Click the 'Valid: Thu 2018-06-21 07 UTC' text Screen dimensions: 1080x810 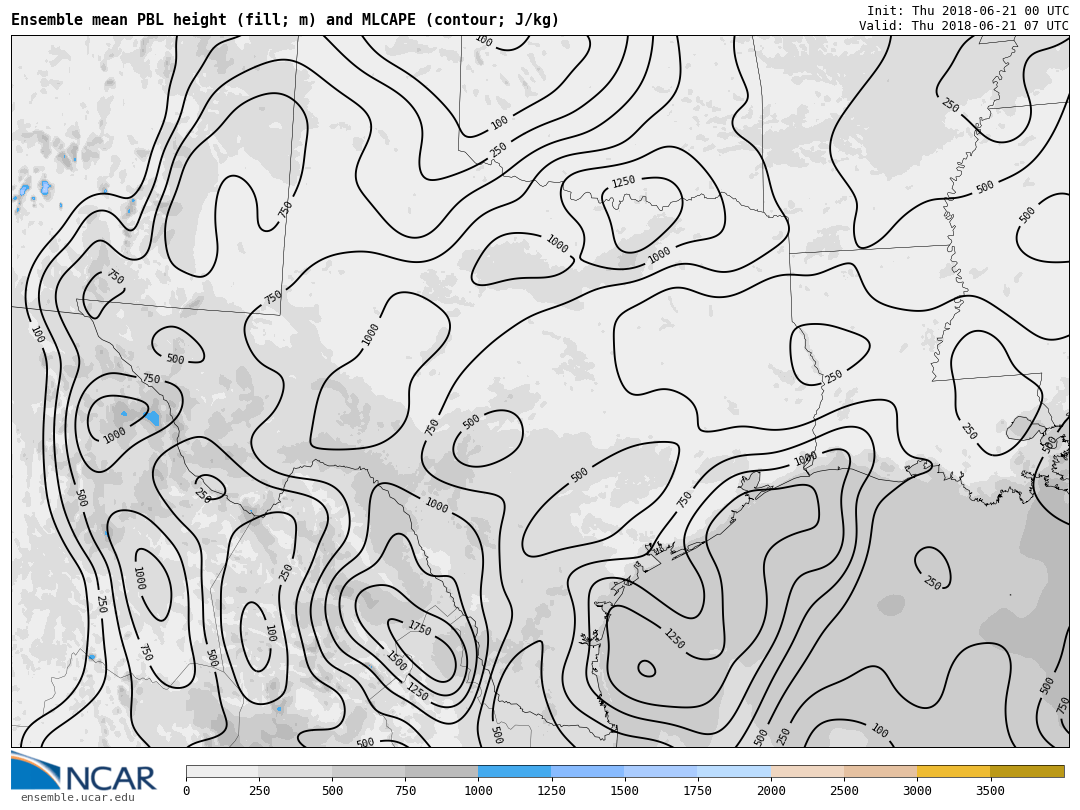tap(964, 25)
